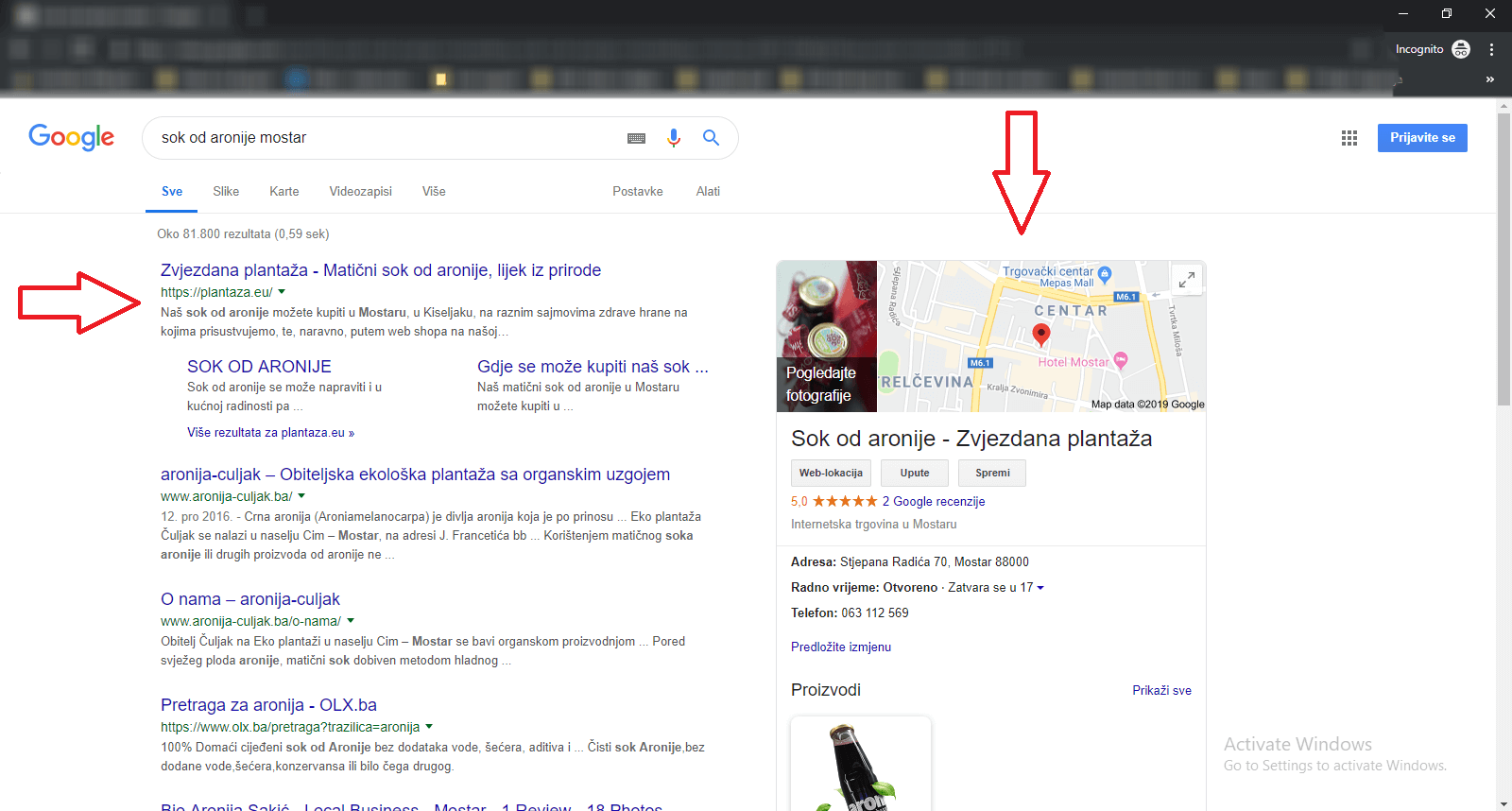Expand the map with the fullscreen icon

click(1187, 279)
